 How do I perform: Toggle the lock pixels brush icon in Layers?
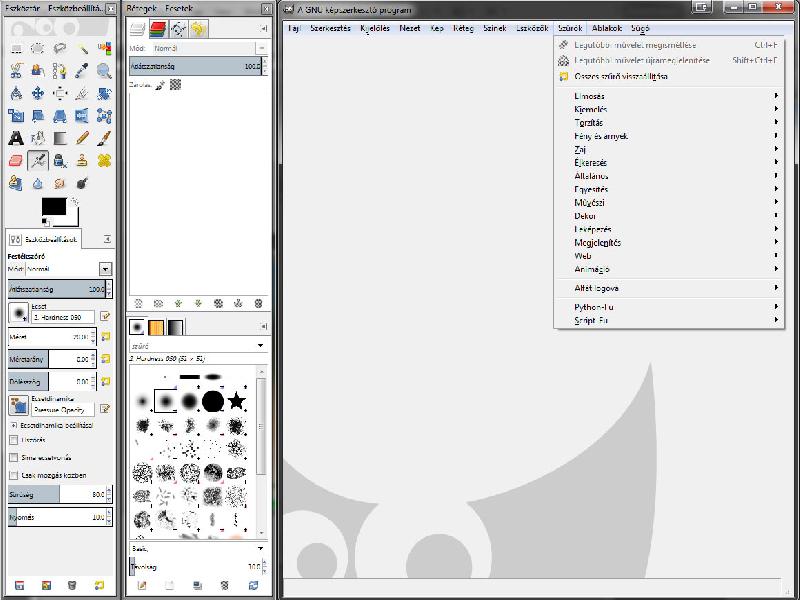click(160, 85)
